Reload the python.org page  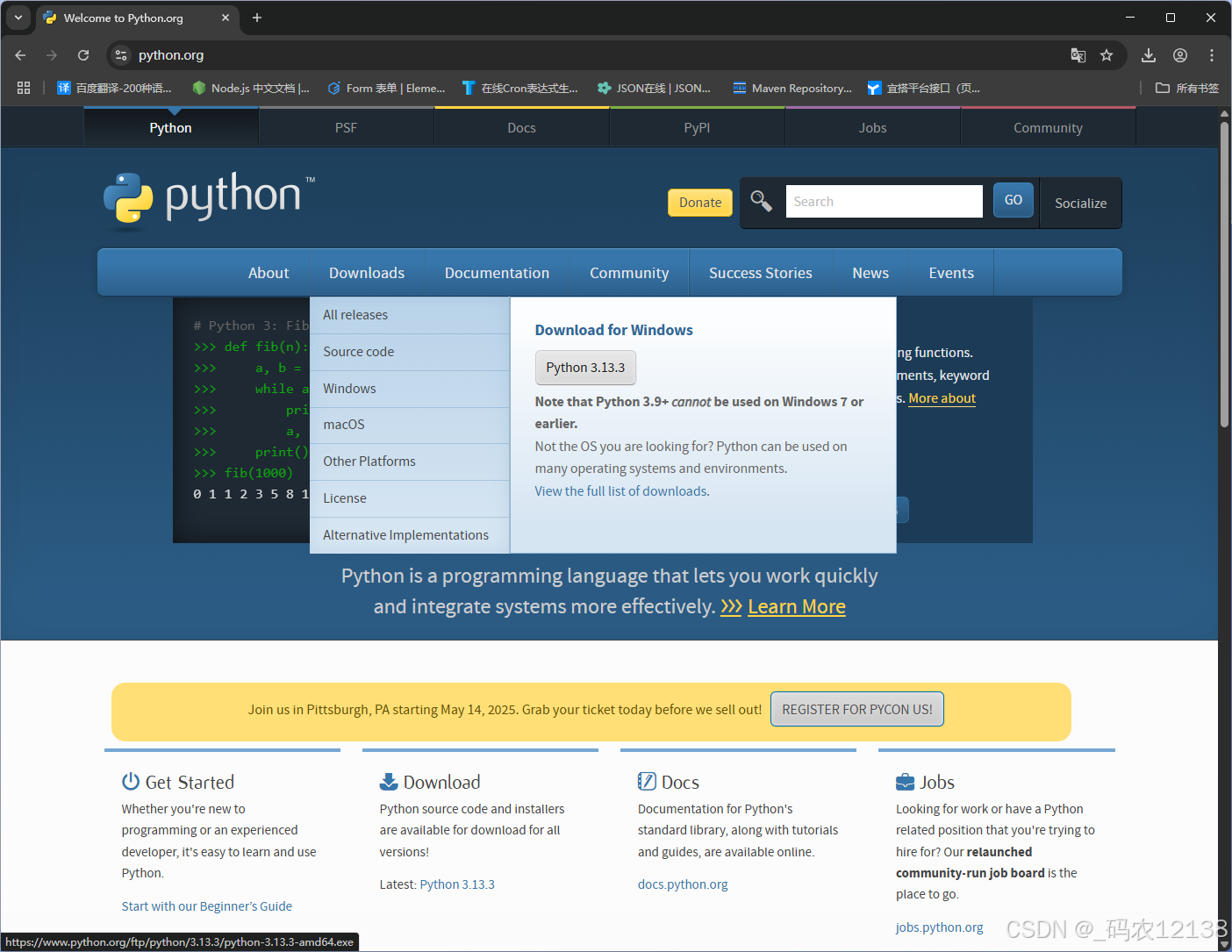point(83,55)
